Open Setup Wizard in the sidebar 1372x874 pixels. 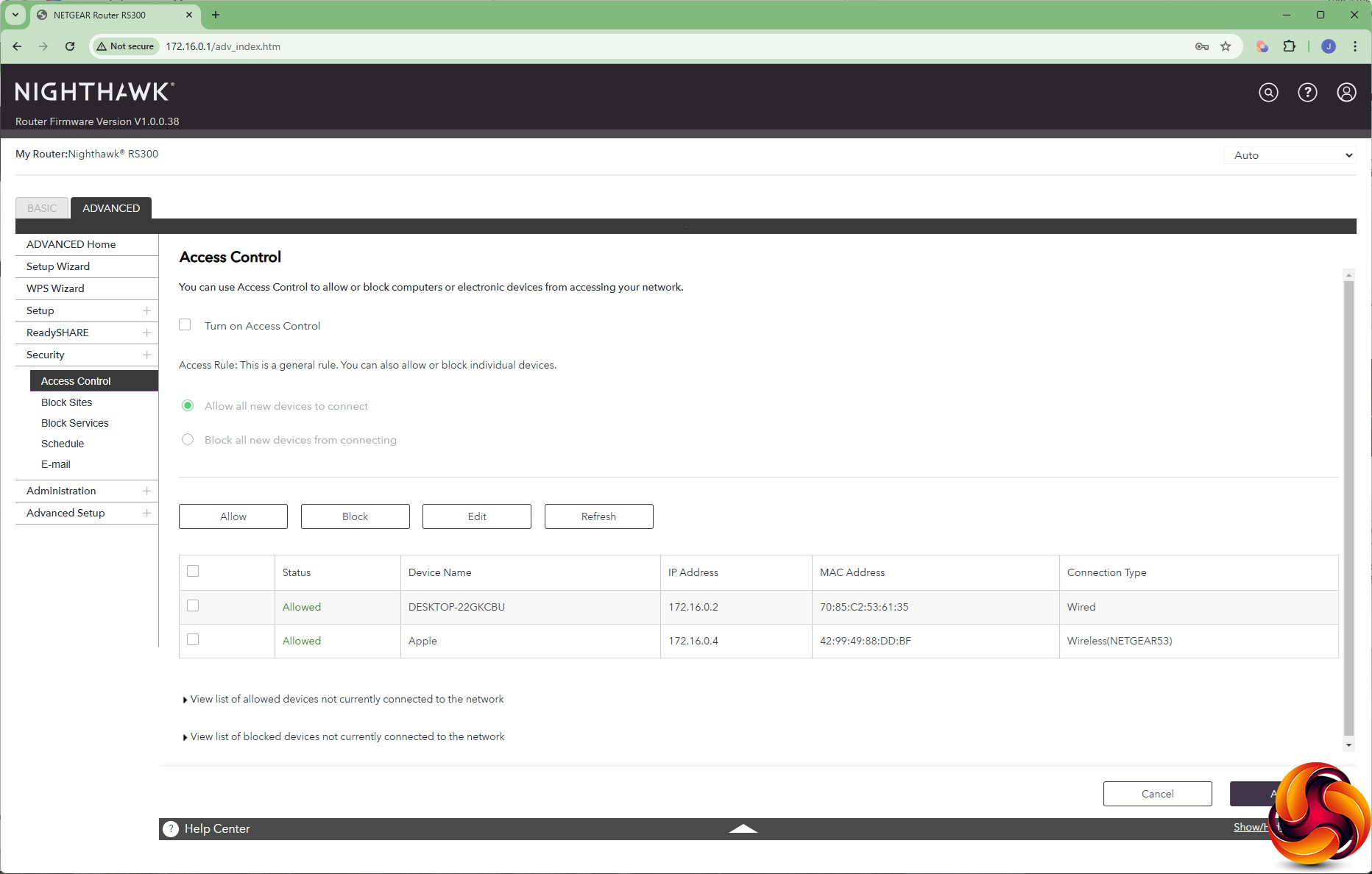(58, 266)
